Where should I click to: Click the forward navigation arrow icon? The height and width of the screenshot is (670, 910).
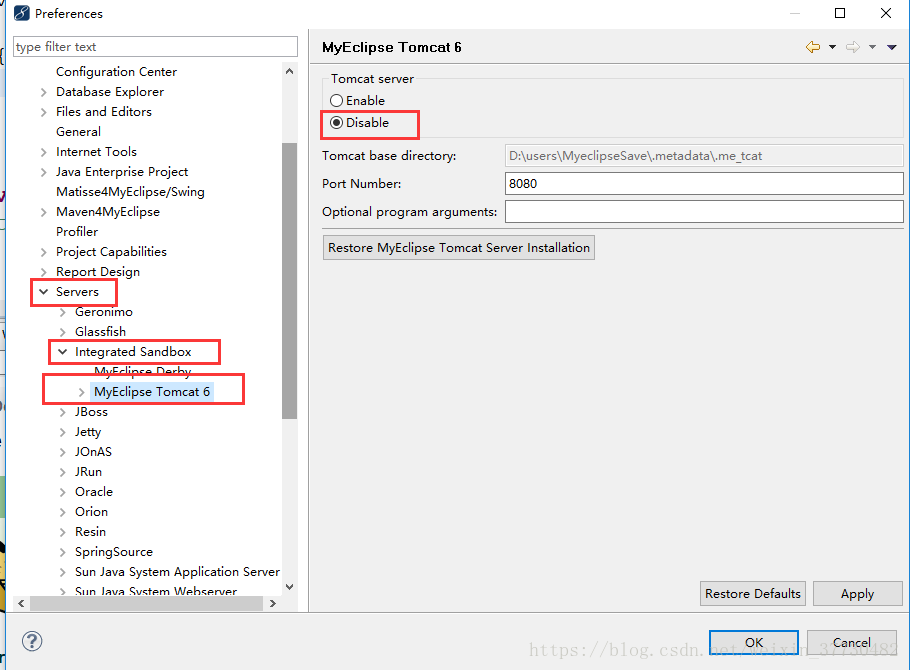click(x=853, y=47)
